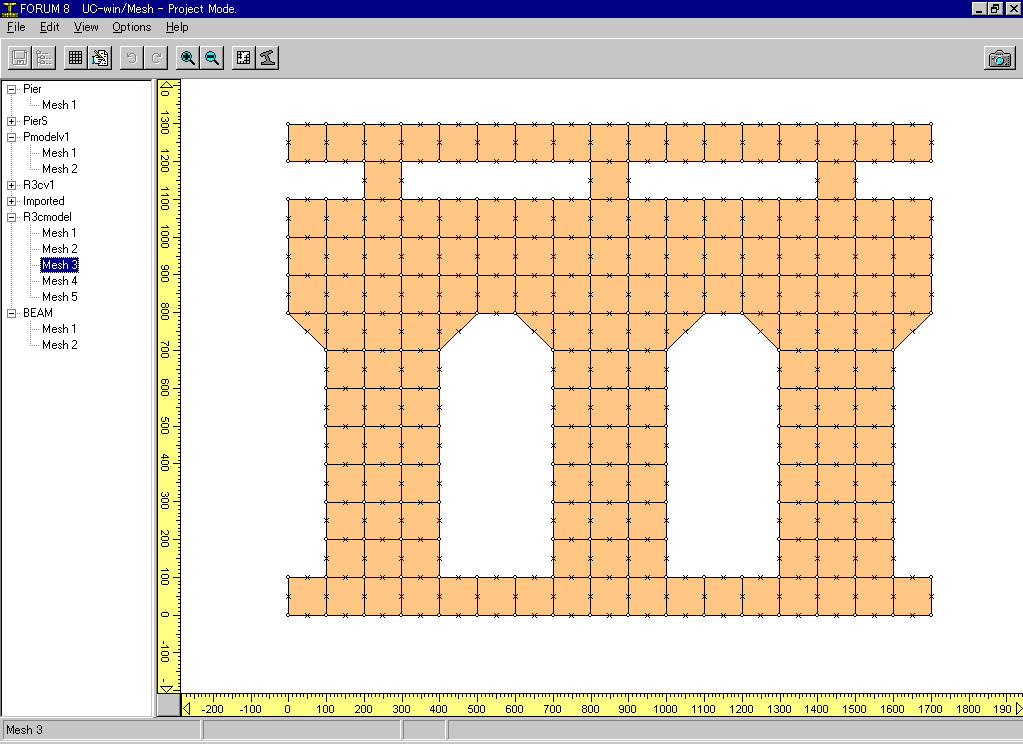Click the gray corner box between rulers

point(169,705)
